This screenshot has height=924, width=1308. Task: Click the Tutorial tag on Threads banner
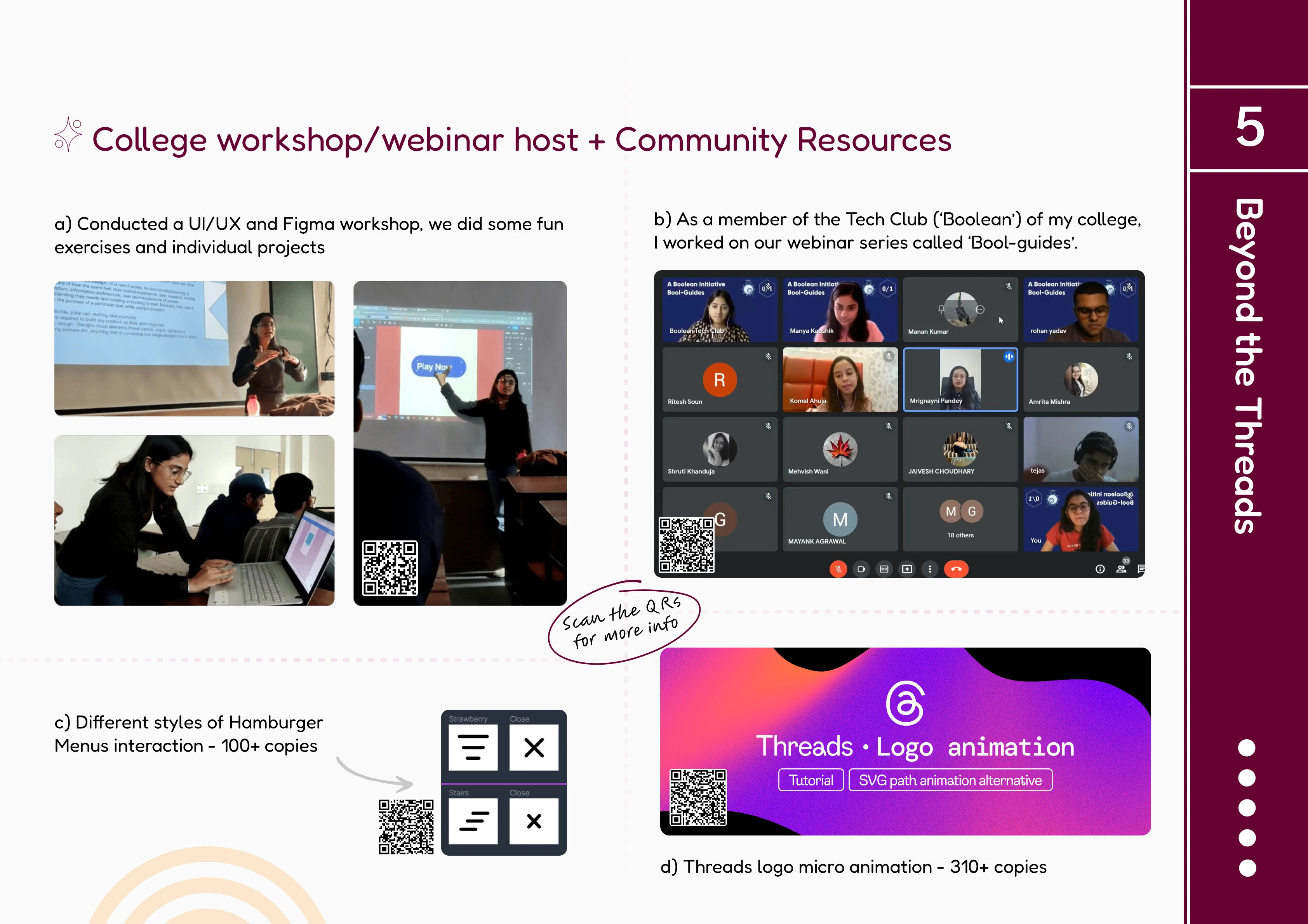tap(811, 780)
